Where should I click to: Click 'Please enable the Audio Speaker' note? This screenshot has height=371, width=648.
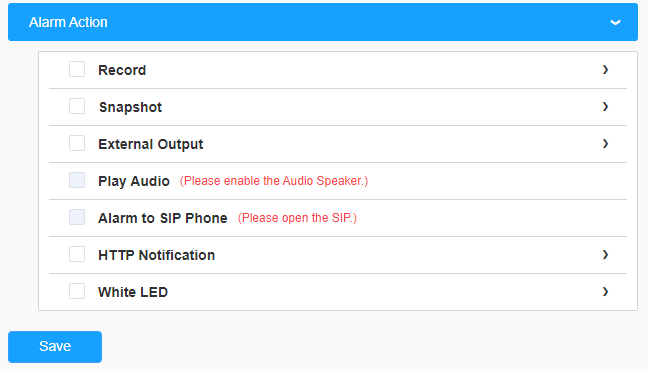pyautogui.click(x=274, y=181)
